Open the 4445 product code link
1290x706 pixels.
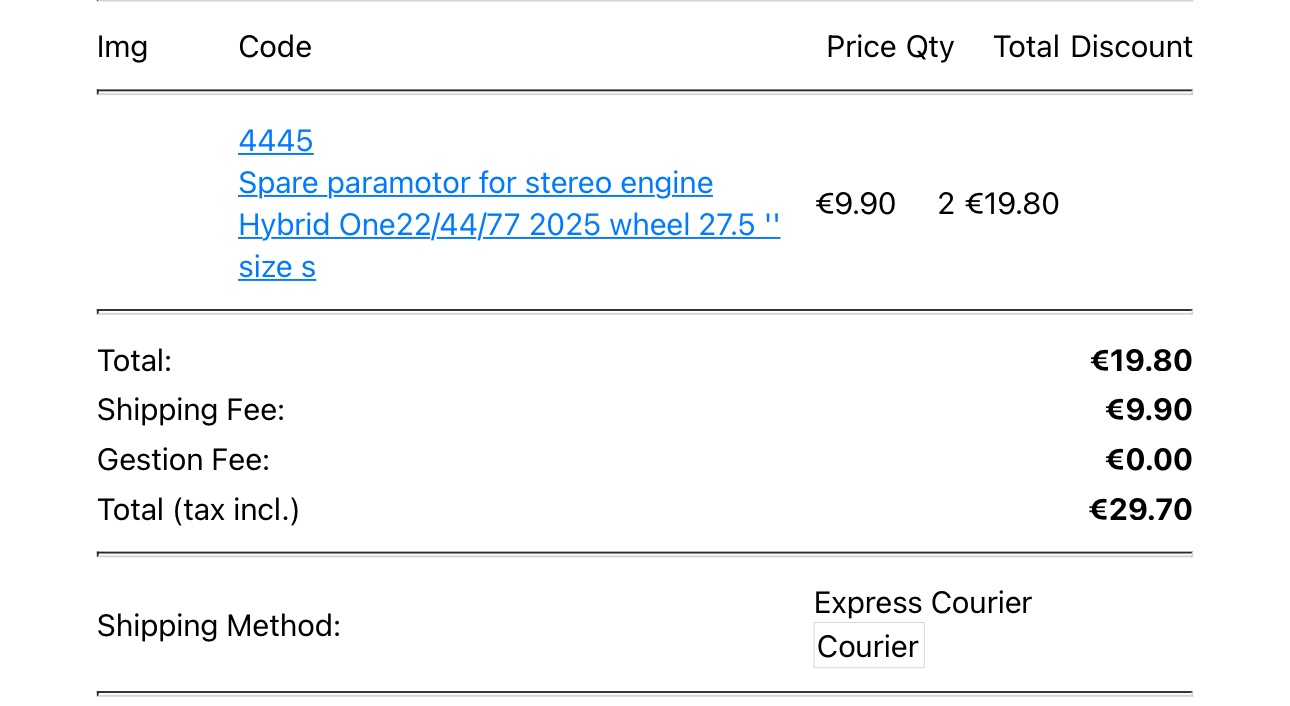point(275,141)
